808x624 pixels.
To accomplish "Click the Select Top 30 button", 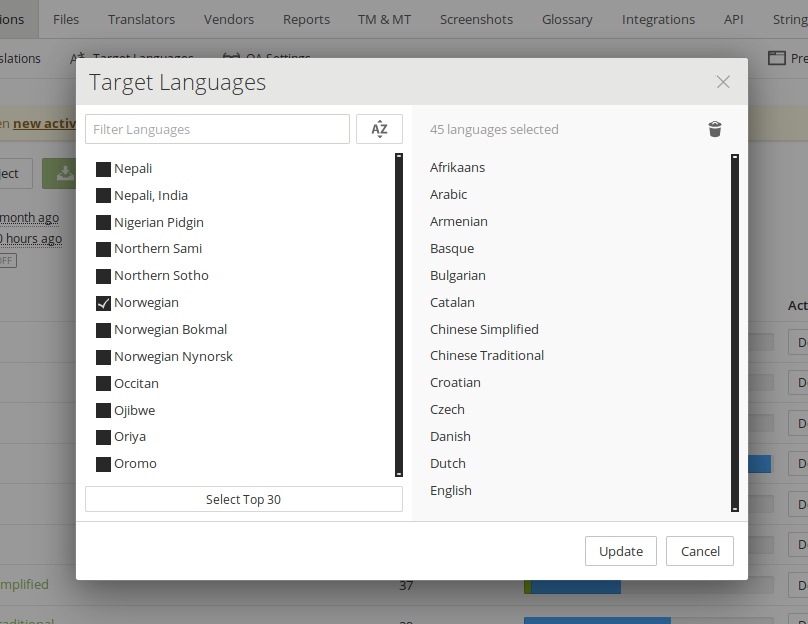I will [x=244, y=499].
